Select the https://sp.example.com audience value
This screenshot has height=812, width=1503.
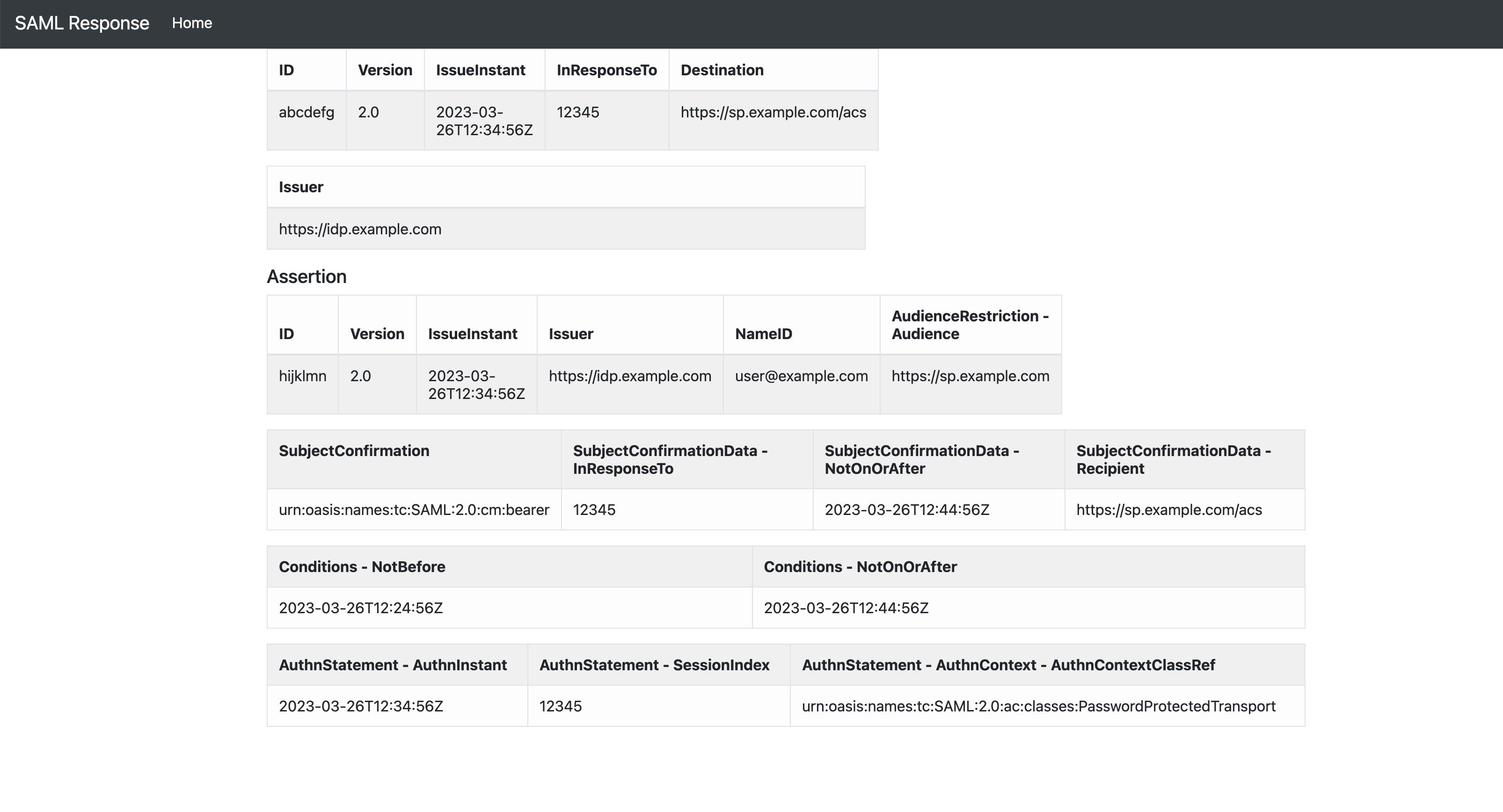coord(971,384)
